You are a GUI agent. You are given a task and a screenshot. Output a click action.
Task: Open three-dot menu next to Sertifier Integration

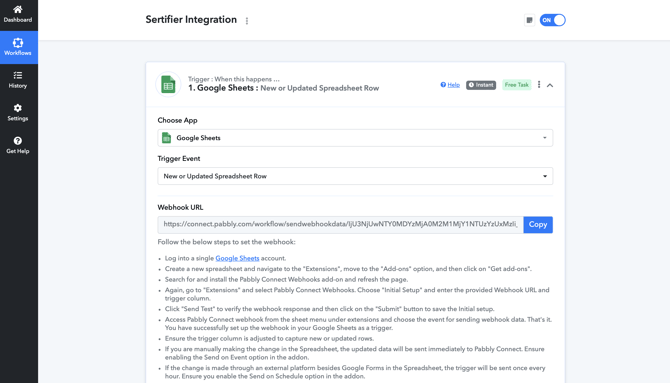click(x=247, y=21)
